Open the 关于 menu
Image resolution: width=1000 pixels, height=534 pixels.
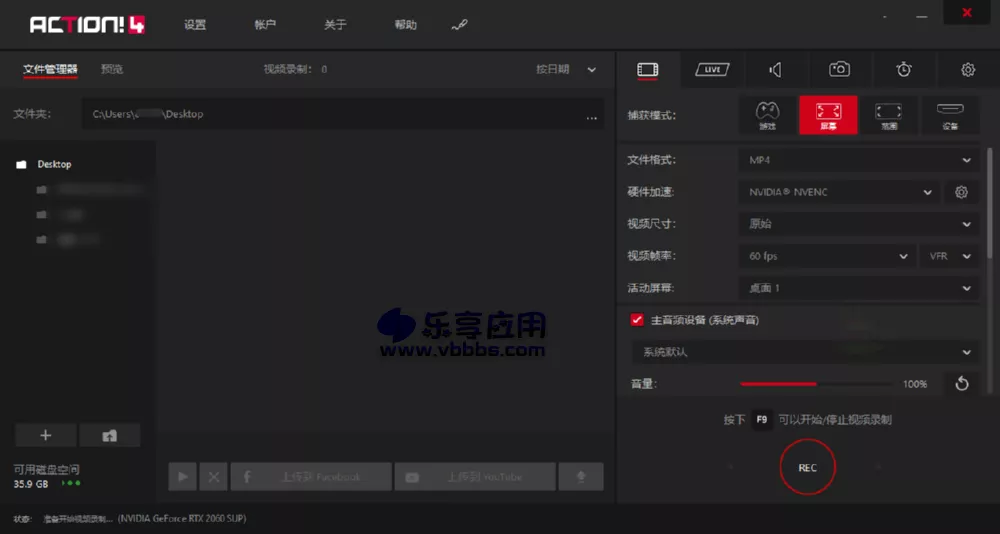point(335,25)
